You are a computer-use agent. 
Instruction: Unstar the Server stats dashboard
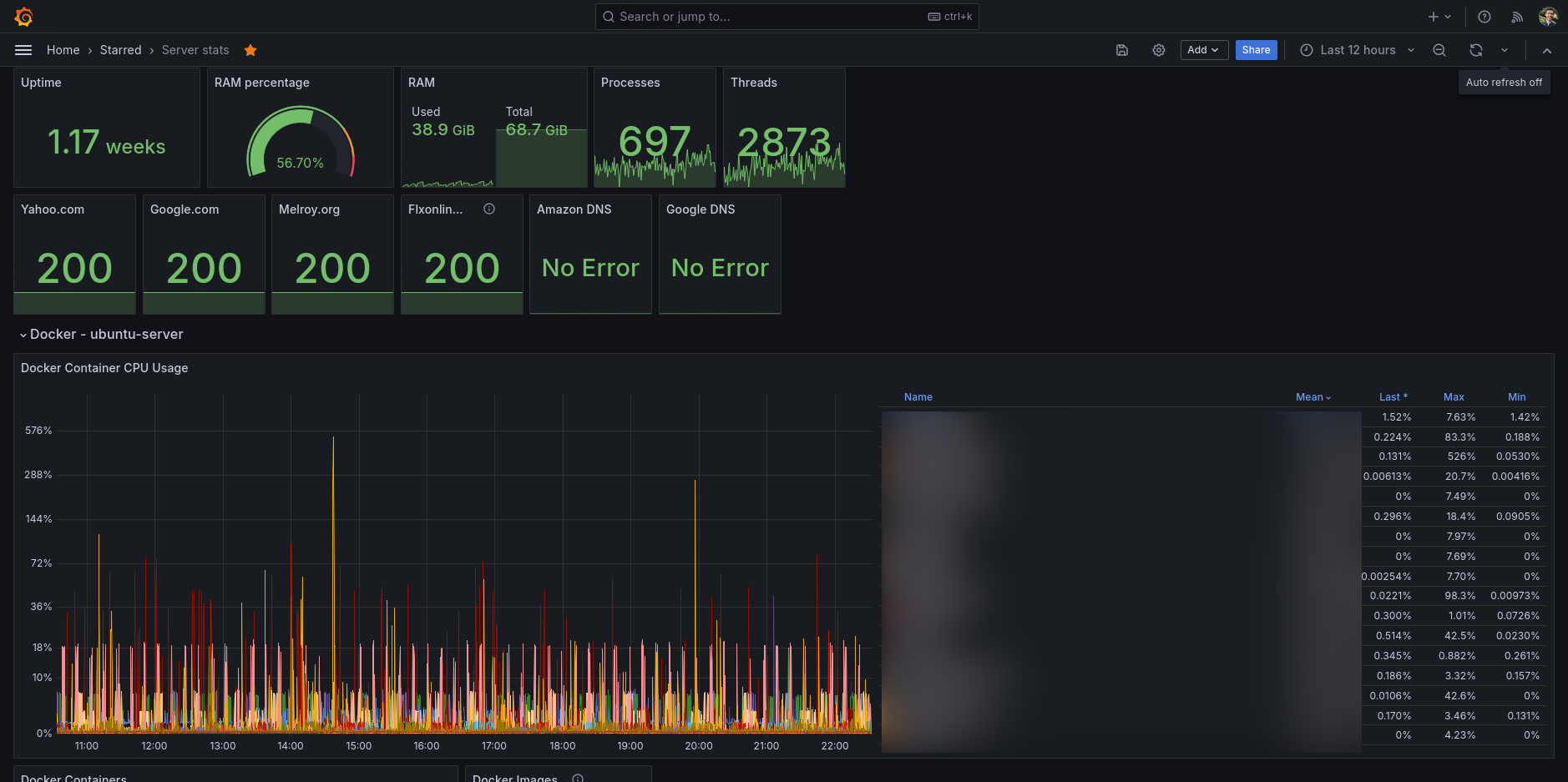[250, 50]
